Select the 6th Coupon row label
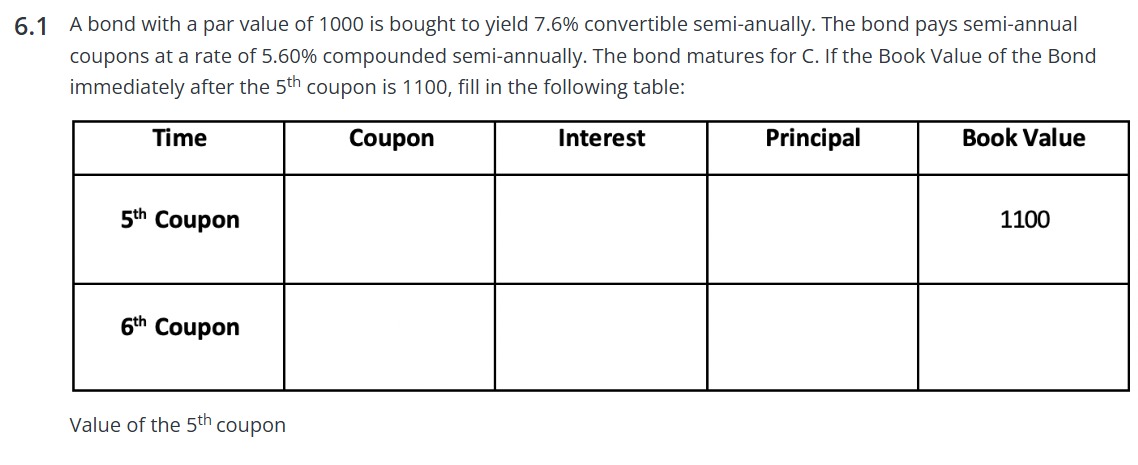The image size is (1138, 465). point(180,328)
